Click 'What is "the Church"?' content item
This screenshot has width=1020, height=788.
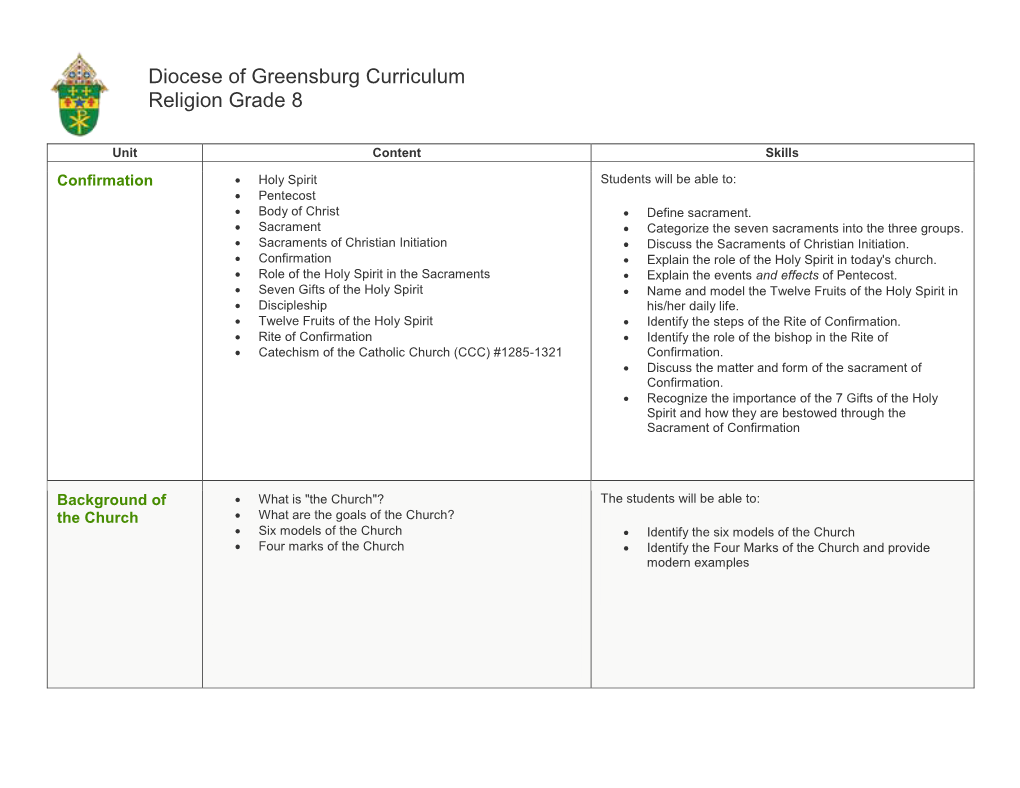321,499
